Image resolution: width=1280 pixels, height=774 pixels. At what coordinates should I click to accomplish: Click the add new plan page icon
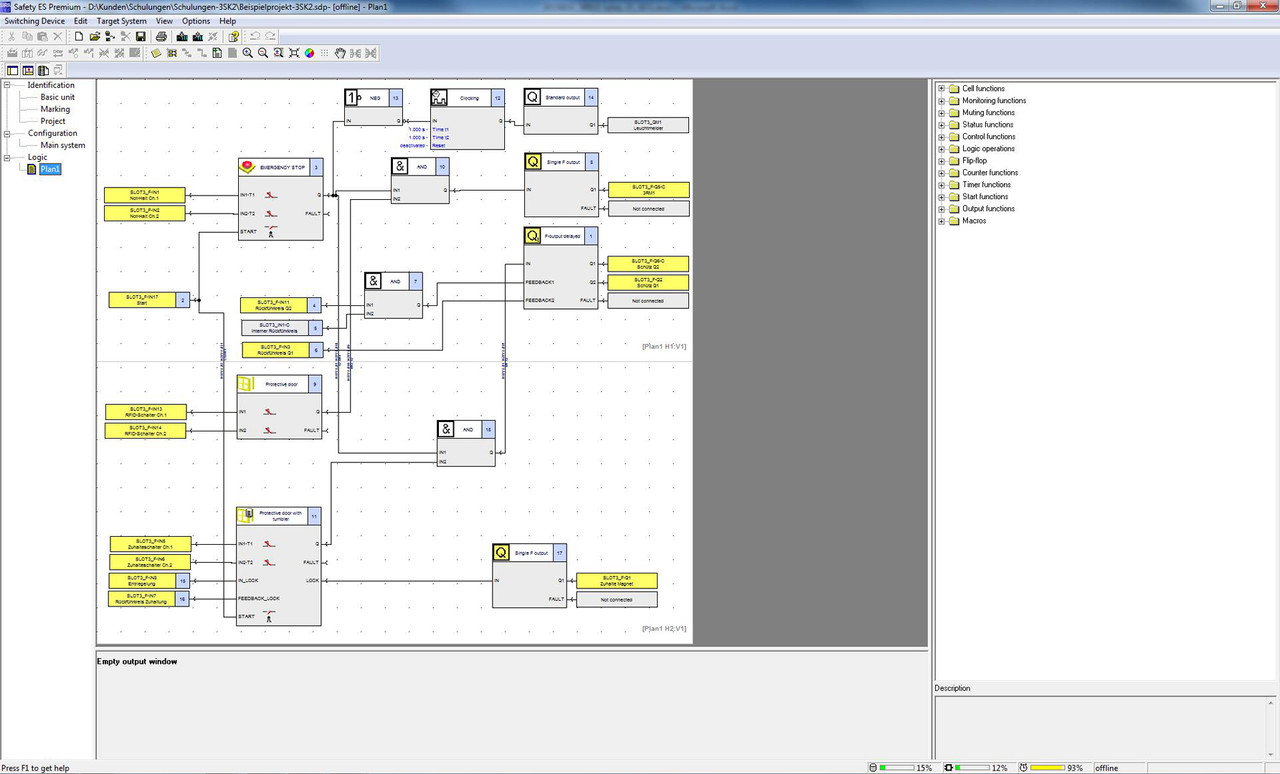pyautogui.click(x=217, y=53)
